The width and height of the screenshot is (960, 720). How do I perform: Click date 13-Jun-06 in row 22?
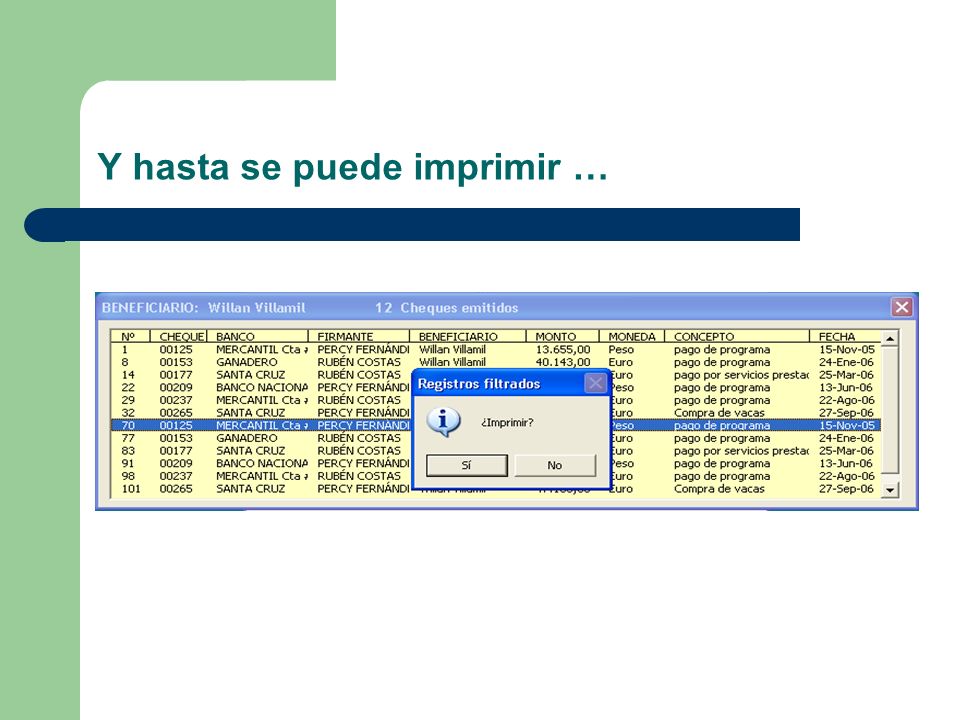coord(846,388)
